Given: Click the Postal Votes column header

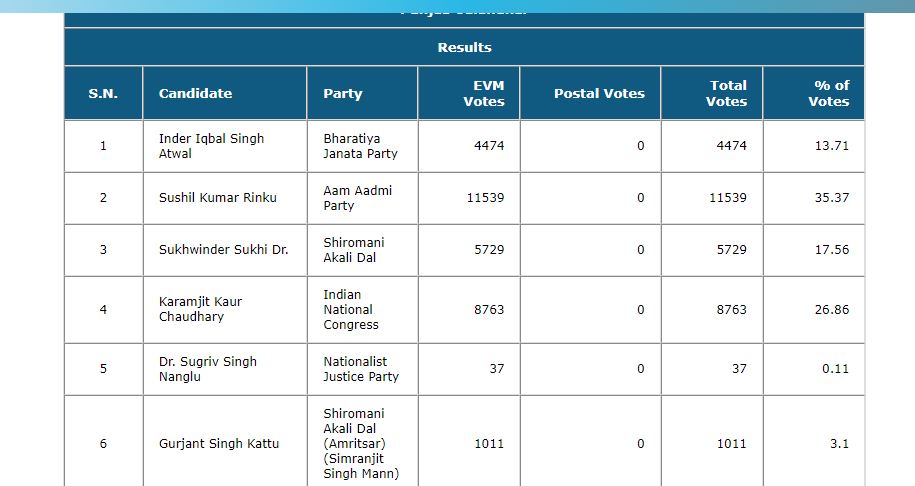Looking at the screenshot, I should (599, 93).
